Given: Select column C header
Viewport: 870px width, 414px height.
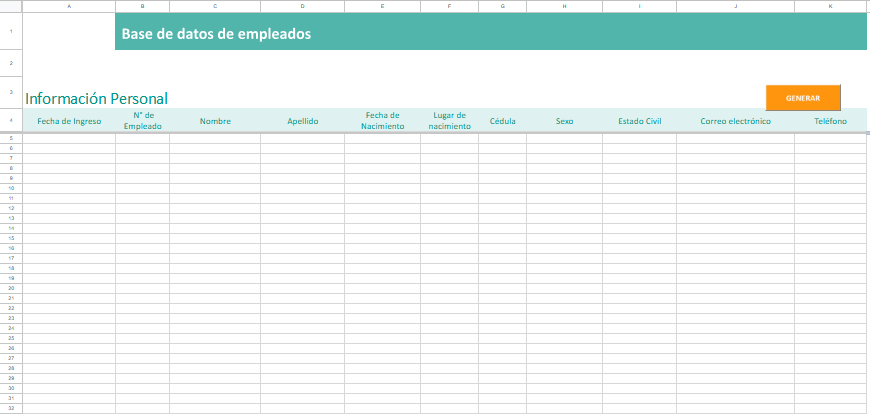Looking at the screenshot, I should pos(215,6).
